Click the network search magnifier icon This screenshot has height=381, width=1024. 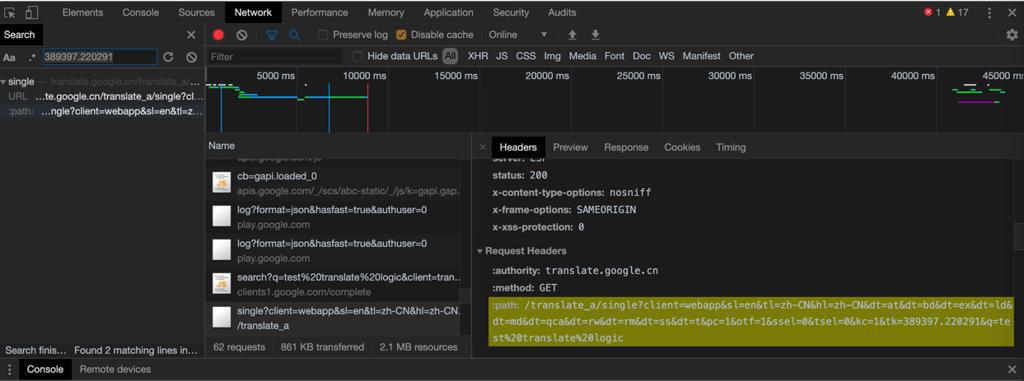[295, 35]
